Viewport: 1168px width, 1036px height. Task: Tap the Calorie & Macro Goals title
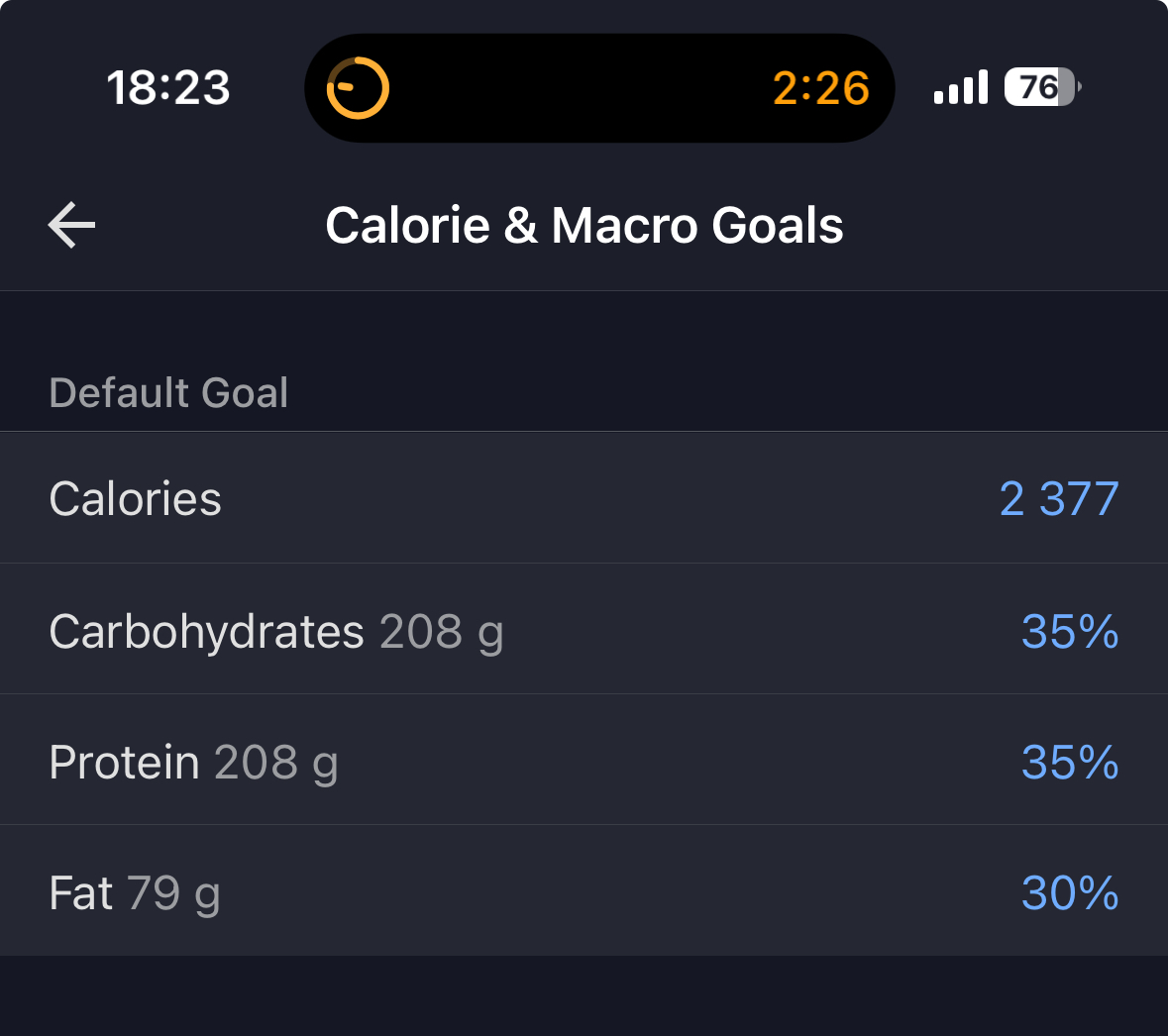tap(584, 225)
